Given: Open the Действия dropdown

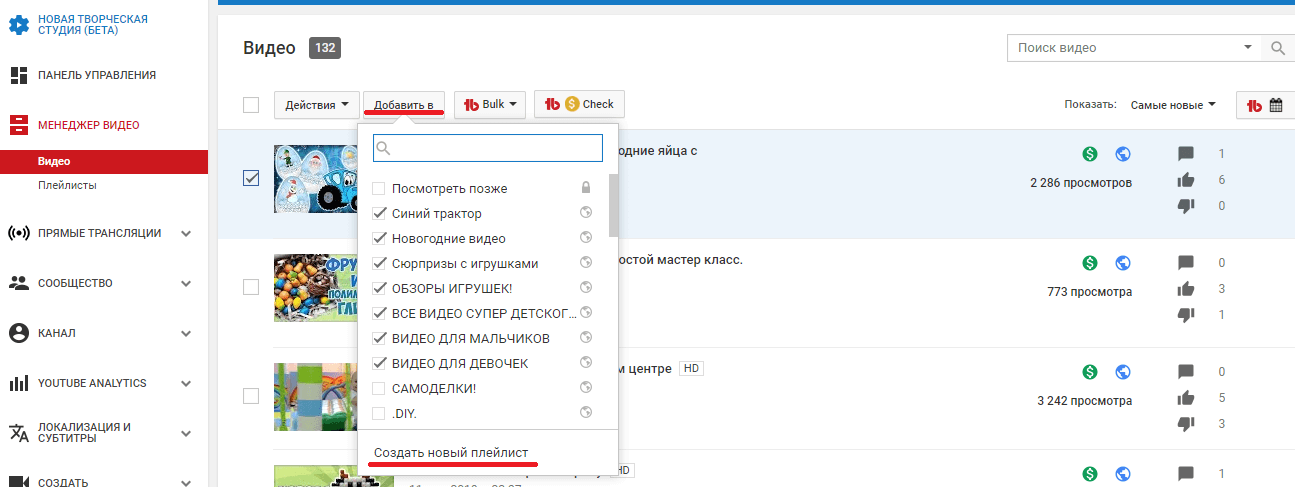Looking at the screenshot, I should tap(317, 105).
